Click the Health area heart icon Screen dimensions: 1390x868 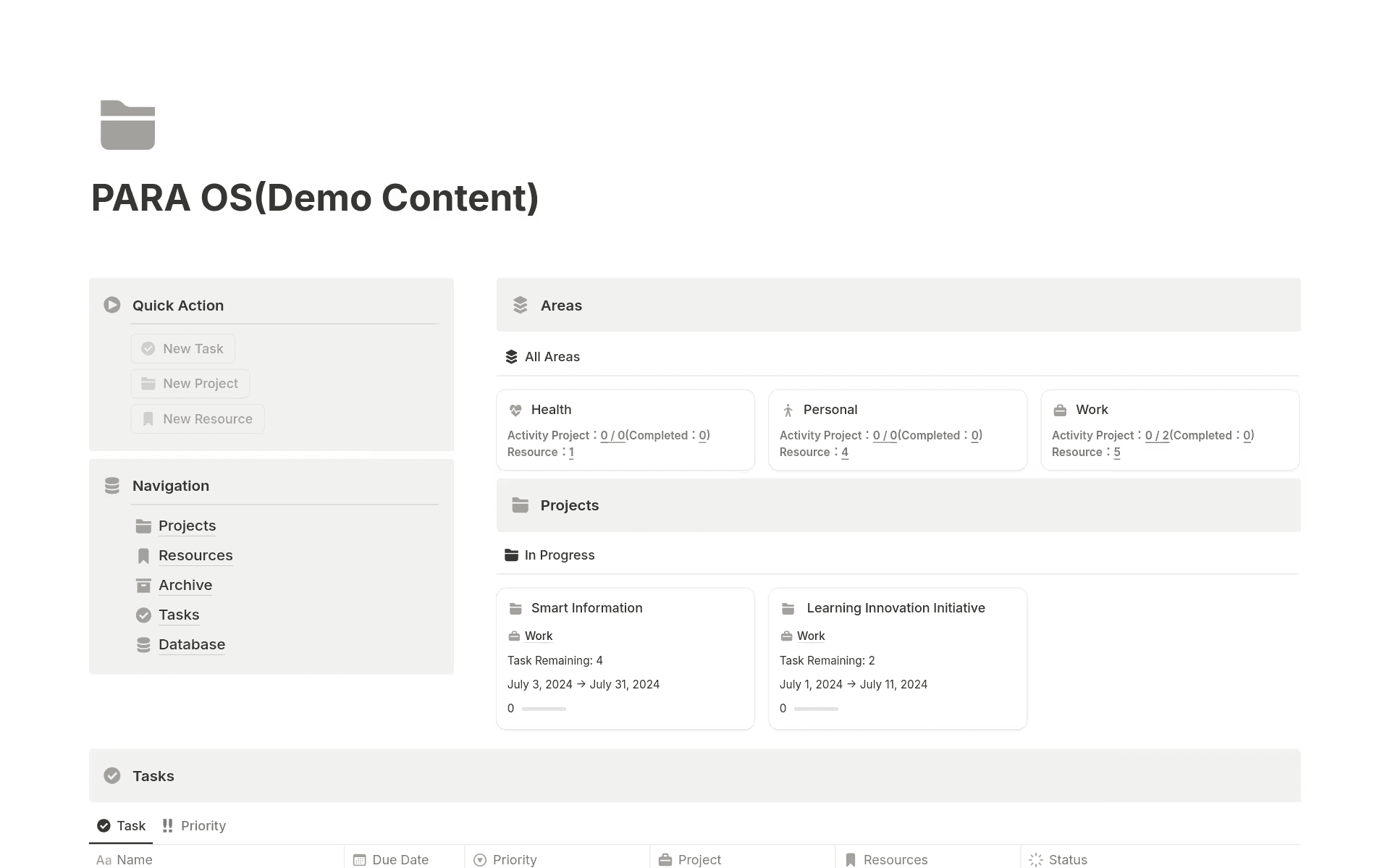coord(515,410)
